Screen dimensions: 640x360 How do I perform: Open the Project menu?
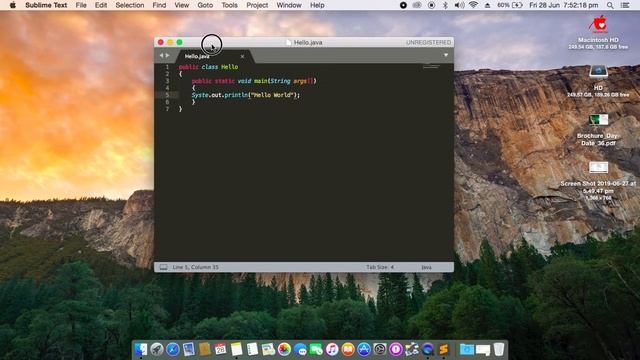257,5
